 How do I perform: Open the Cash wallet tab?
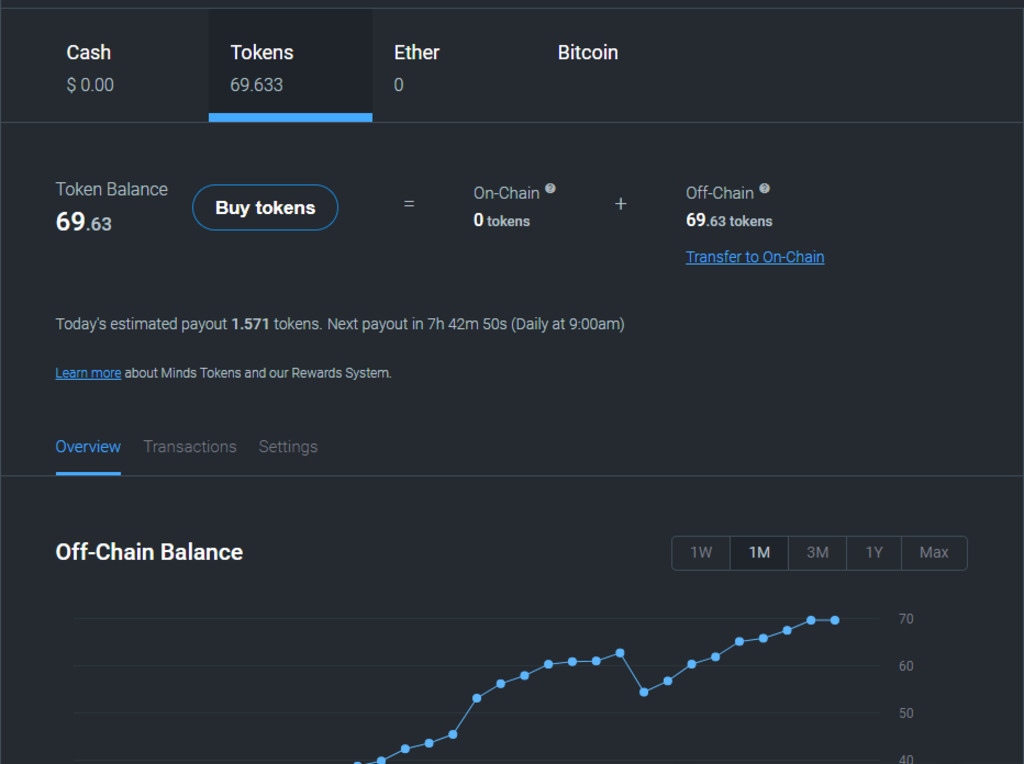(89, 67)
